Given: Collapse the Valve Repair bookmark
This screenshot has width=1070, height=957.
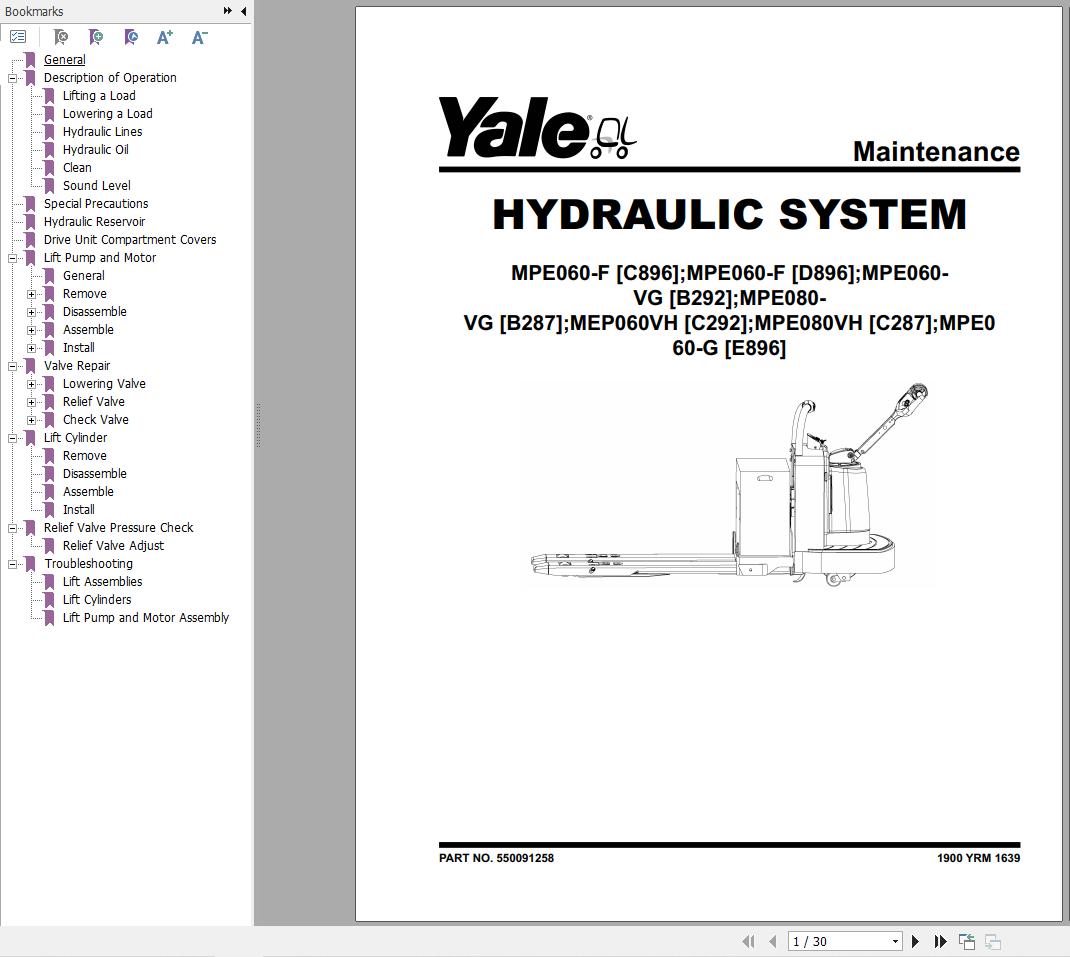Looking at the screenshot, I should click(12, 367).
